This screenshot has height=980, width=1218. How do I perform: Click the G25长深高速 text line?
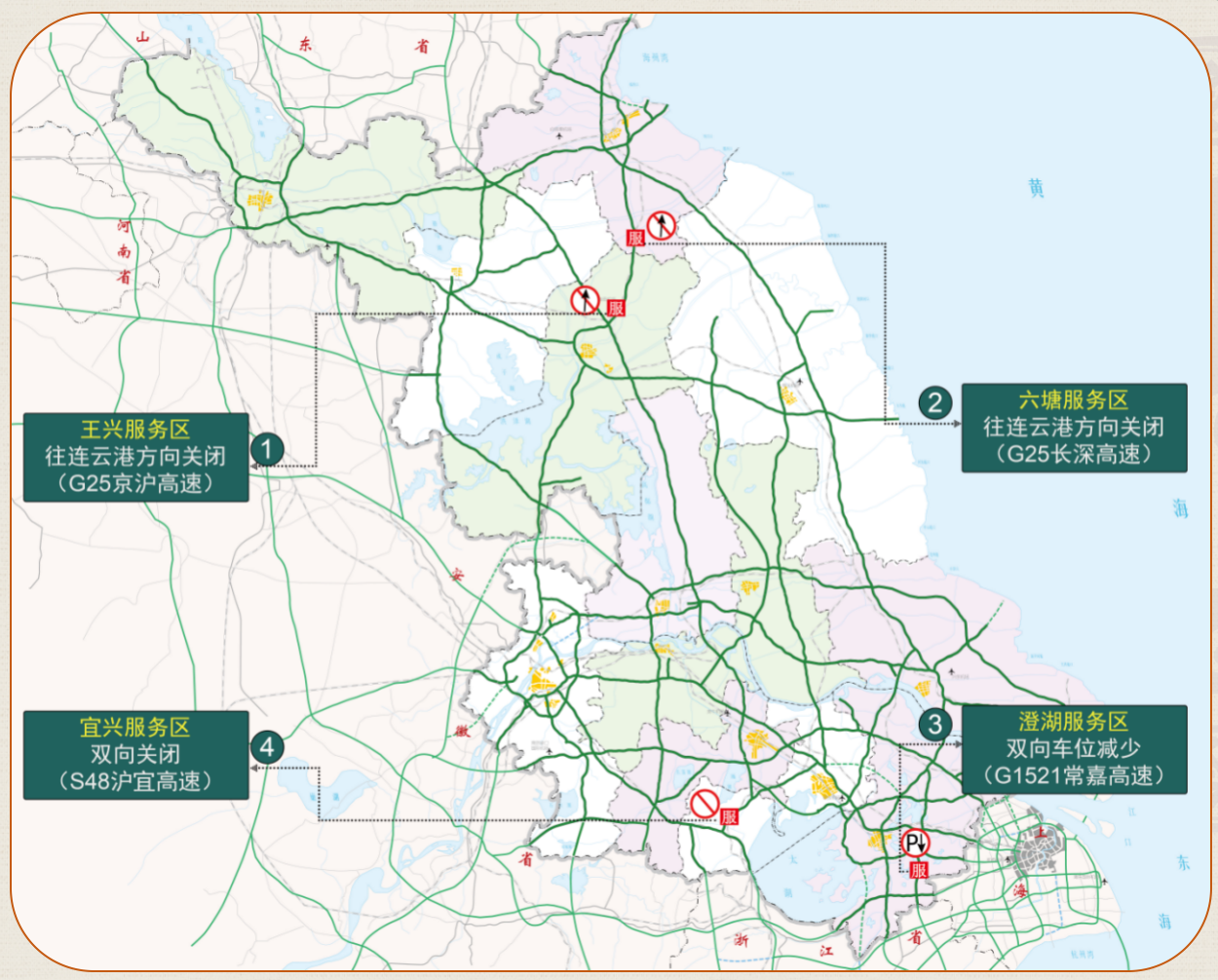coord(1074,454)
